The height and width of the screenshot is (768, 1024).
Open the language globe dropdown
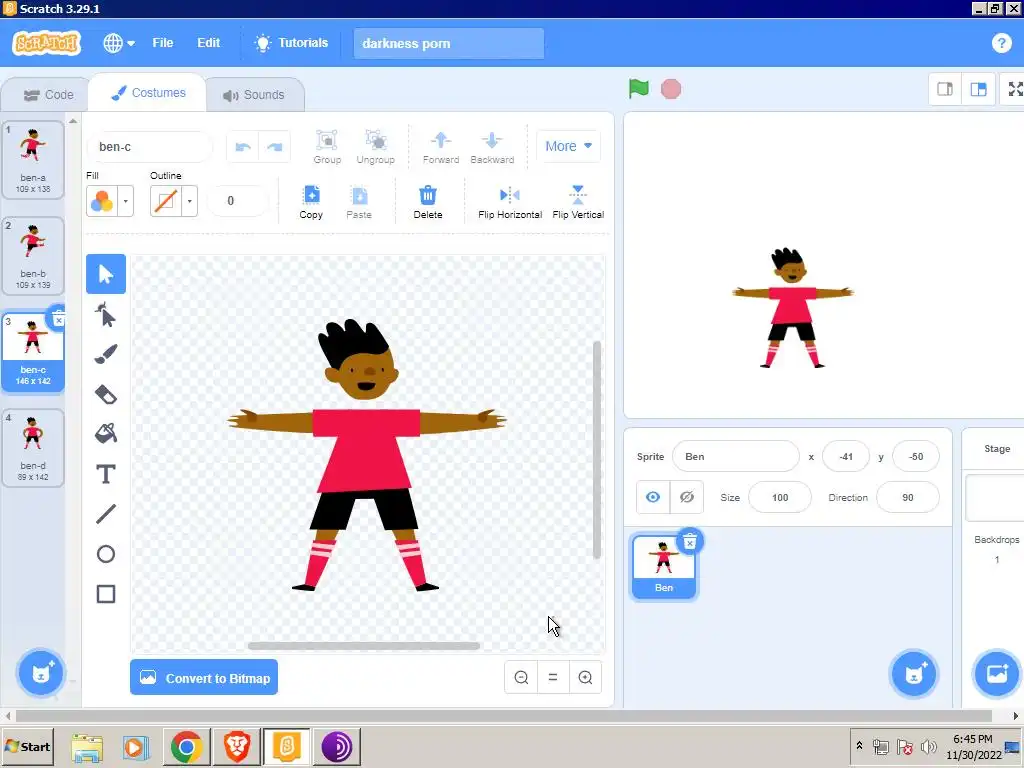tap(119, 43)
